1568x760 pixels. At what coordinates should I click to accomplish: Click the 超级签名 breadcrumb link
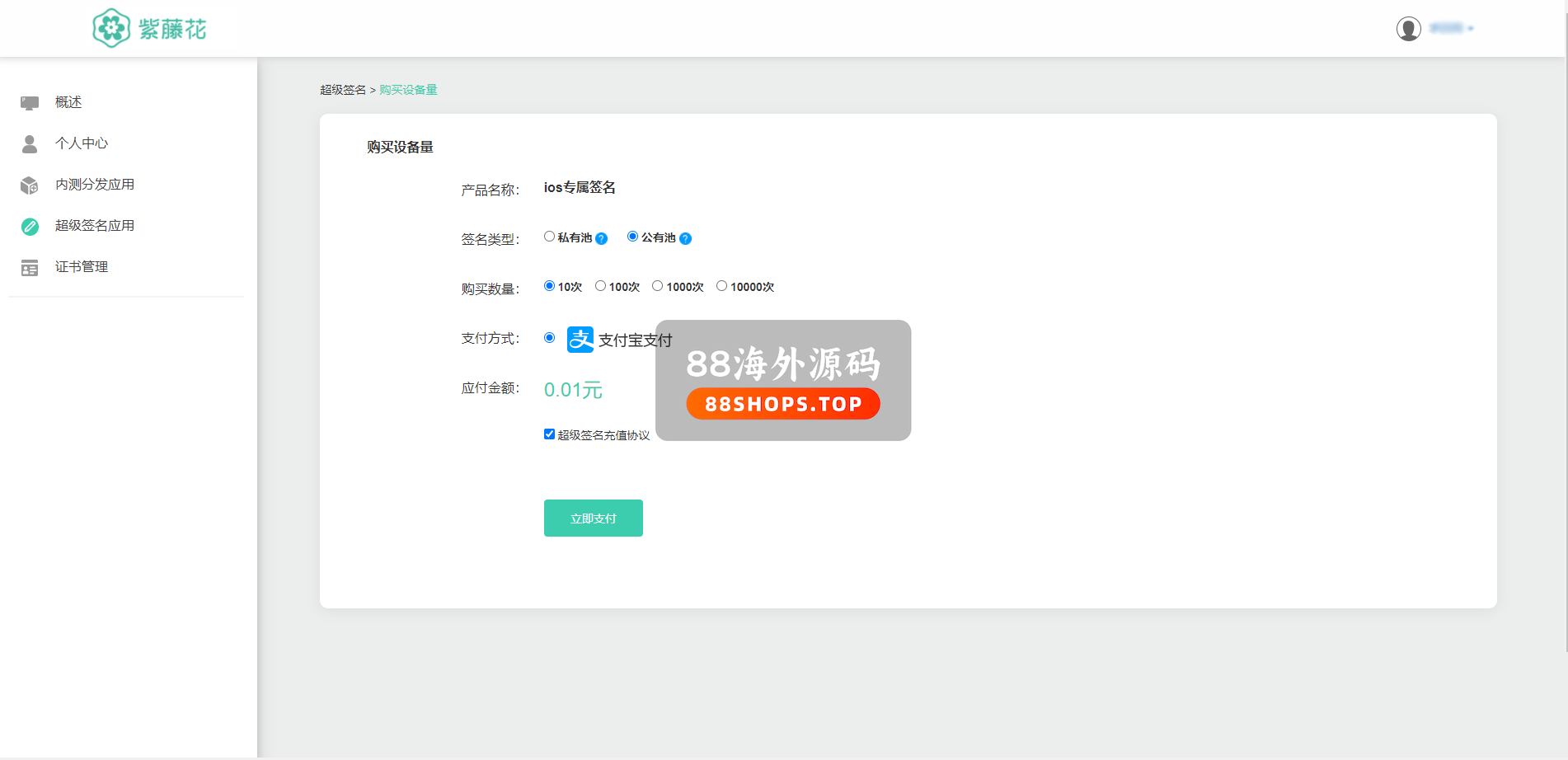click(343, 90)
